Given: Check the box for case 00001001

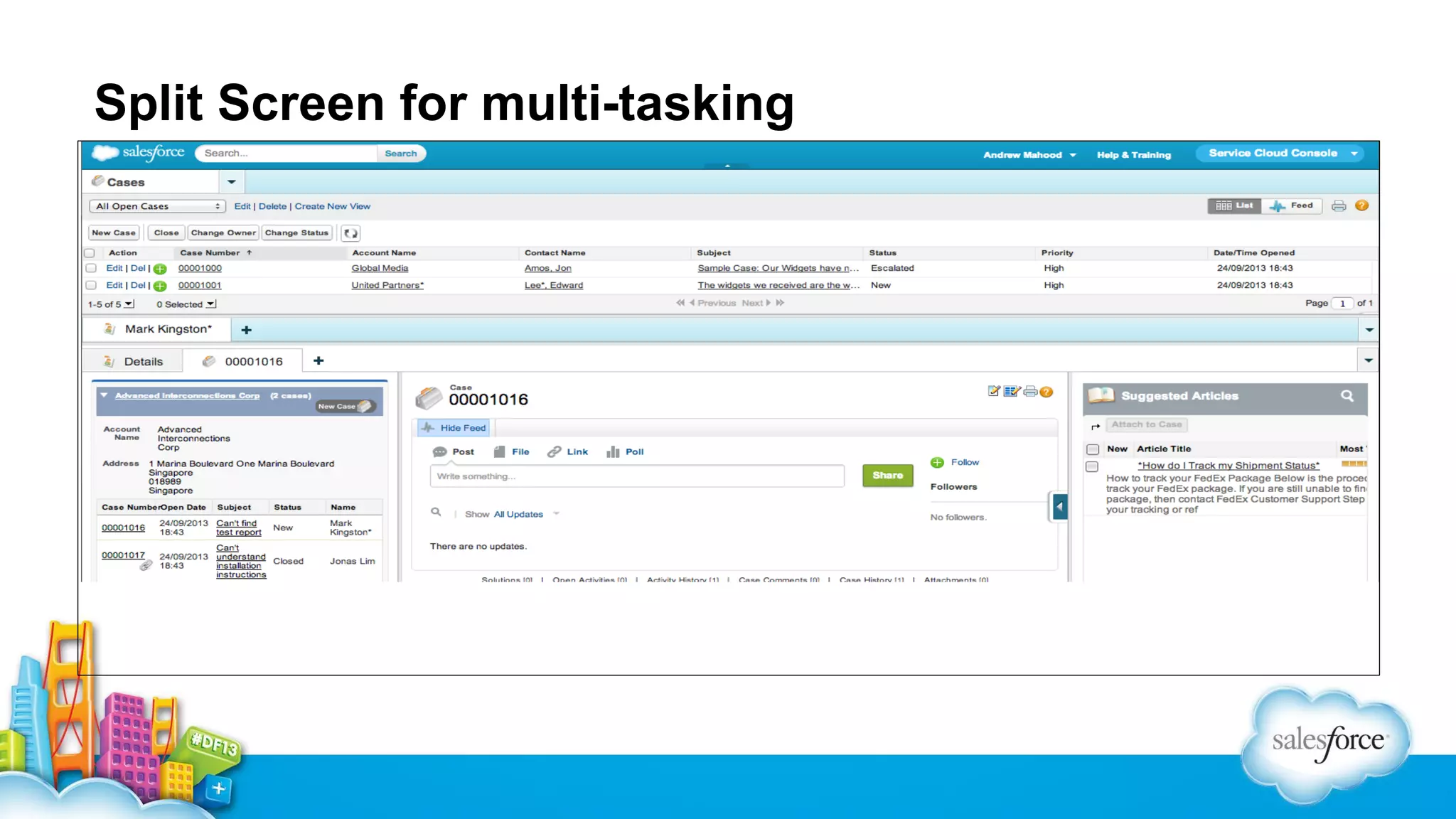Looking at the screenshot, I should click(x=91, y=285).
